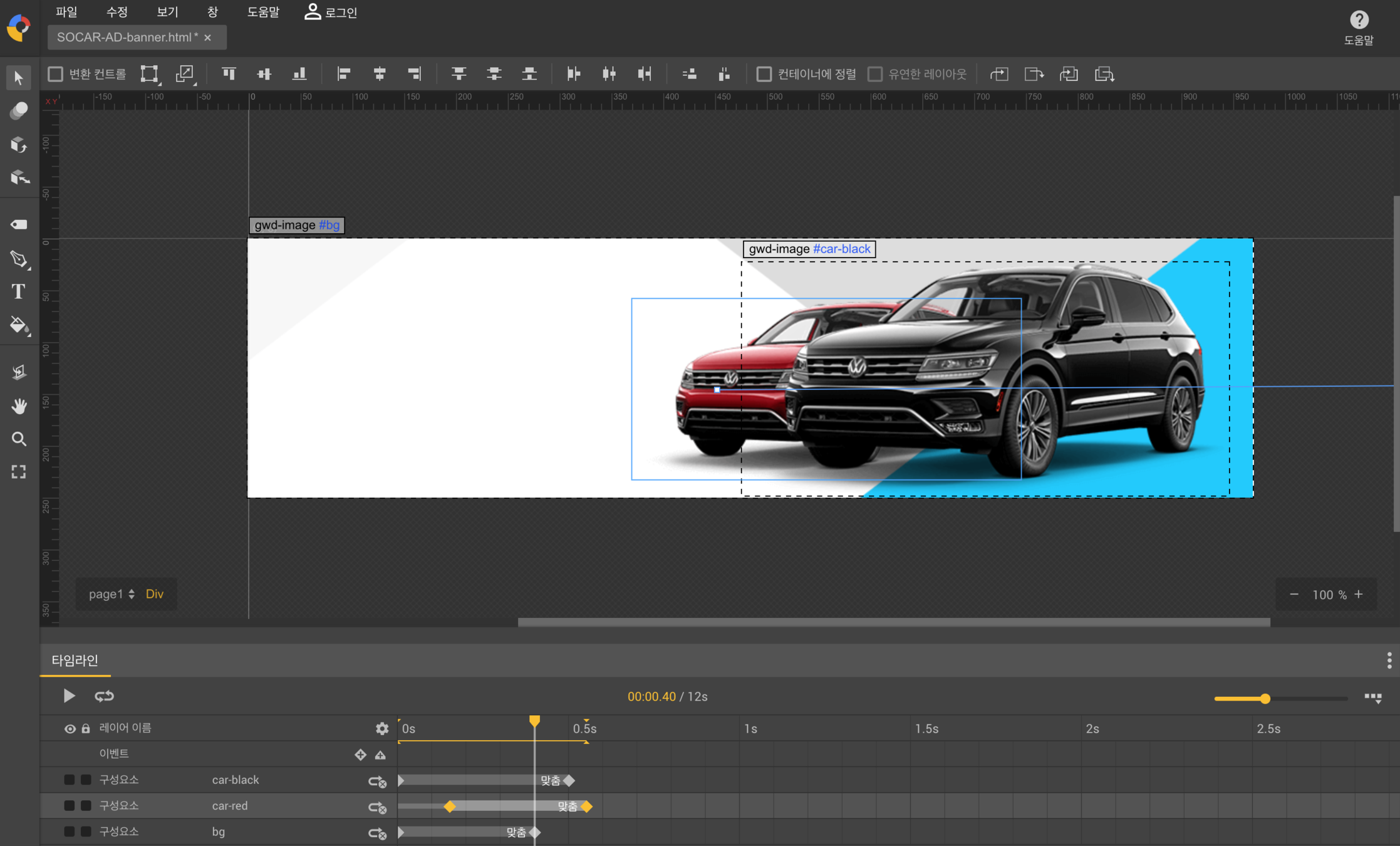Screen dimensions: 1400x846
Task: Open the page1 page selector dropdown
Action: click(111, 594)
